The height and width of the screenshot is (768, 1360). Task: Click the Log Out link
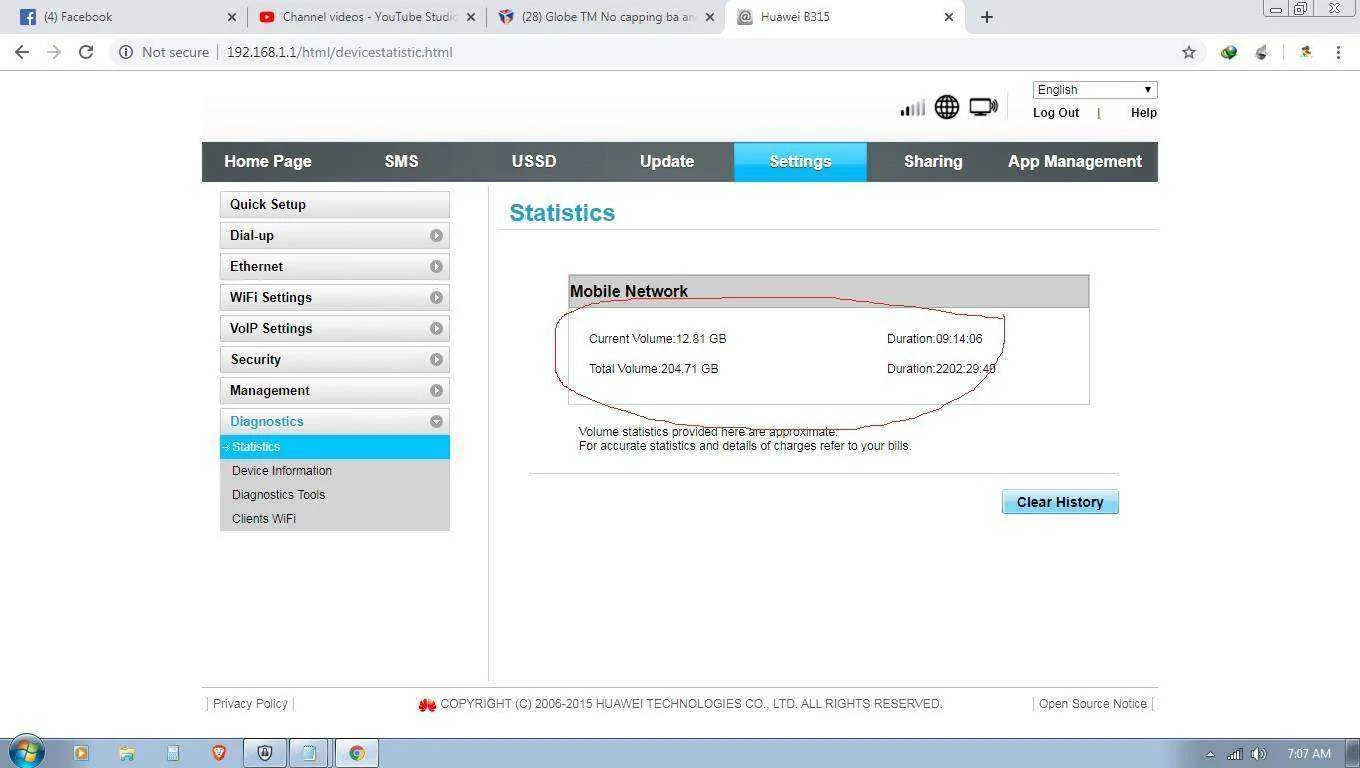pos(1056,113)
